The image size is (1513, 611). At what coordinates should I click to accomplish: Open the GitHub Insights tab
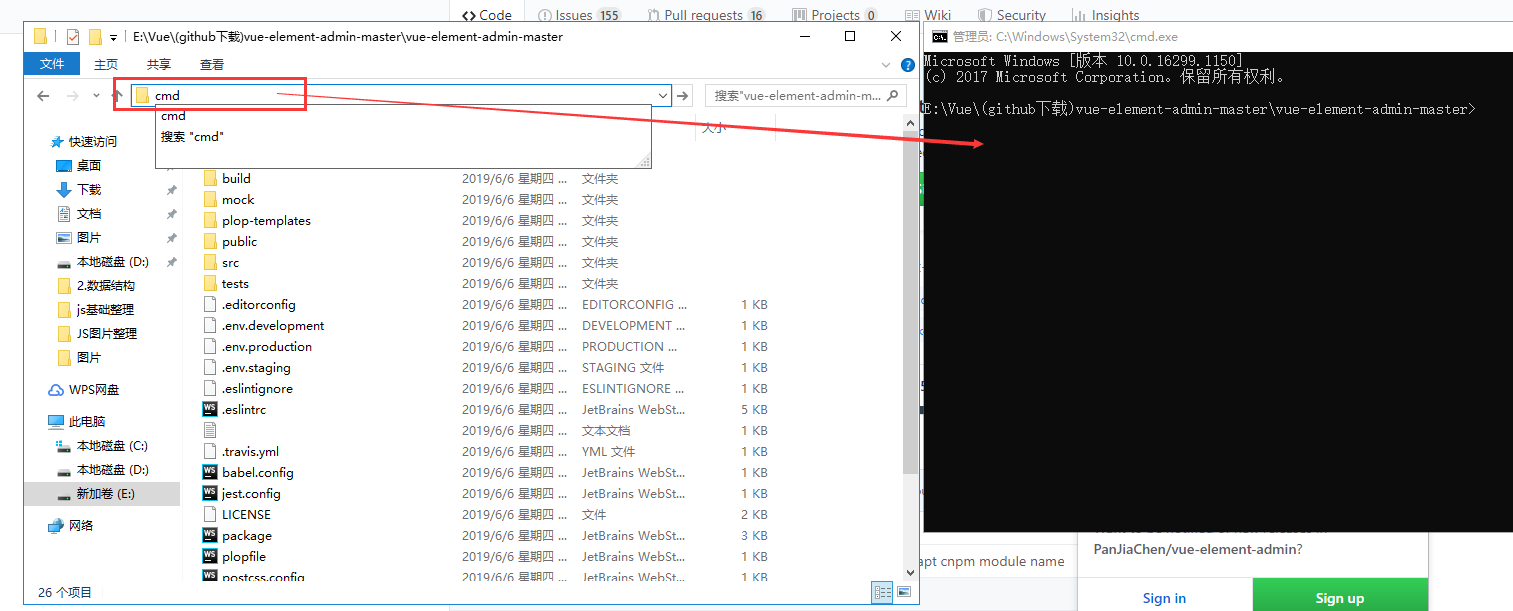click(x=1106, y=15)
